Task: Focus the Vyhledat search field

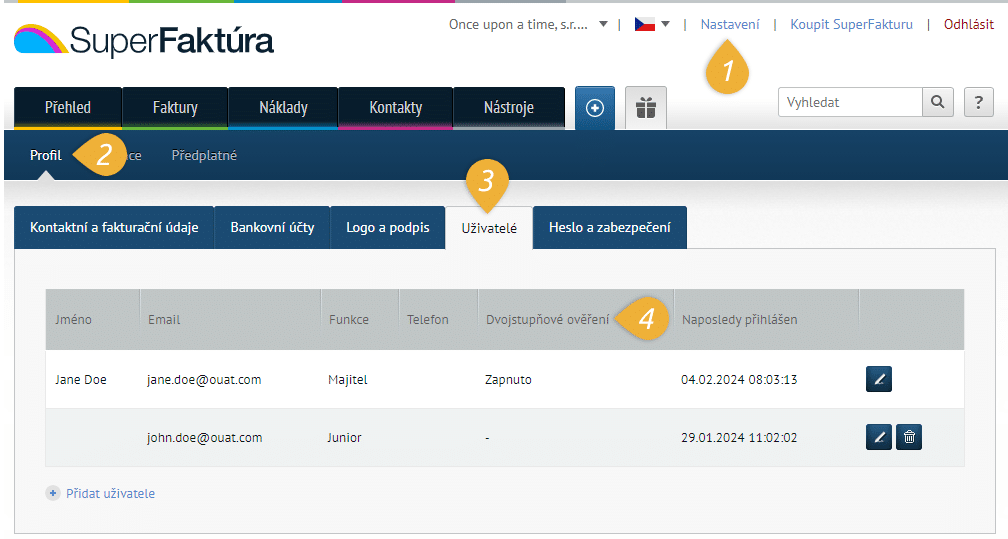Action: point(850,102)
